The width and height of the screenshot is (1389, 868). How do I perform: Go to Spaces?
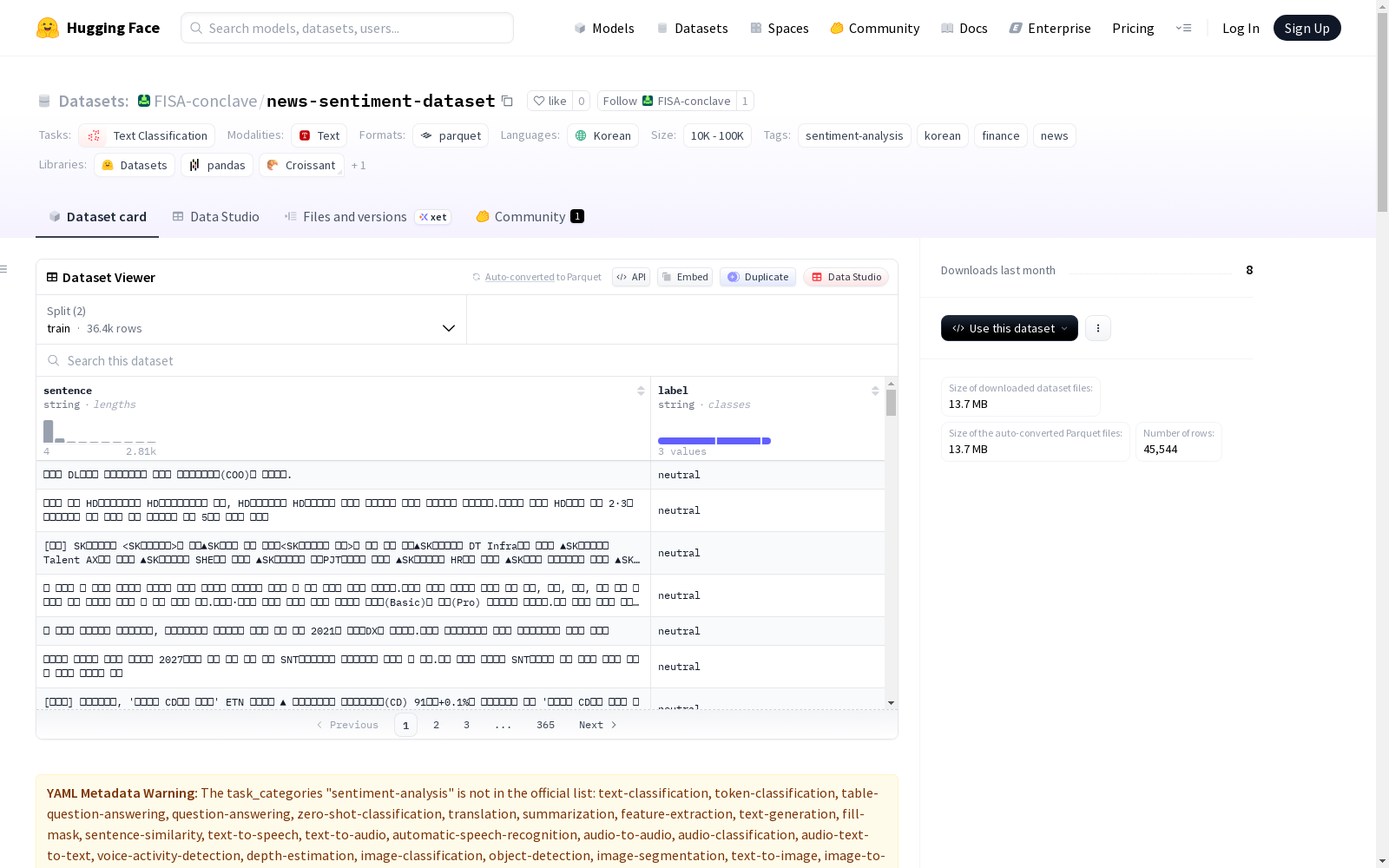point(780,28)
